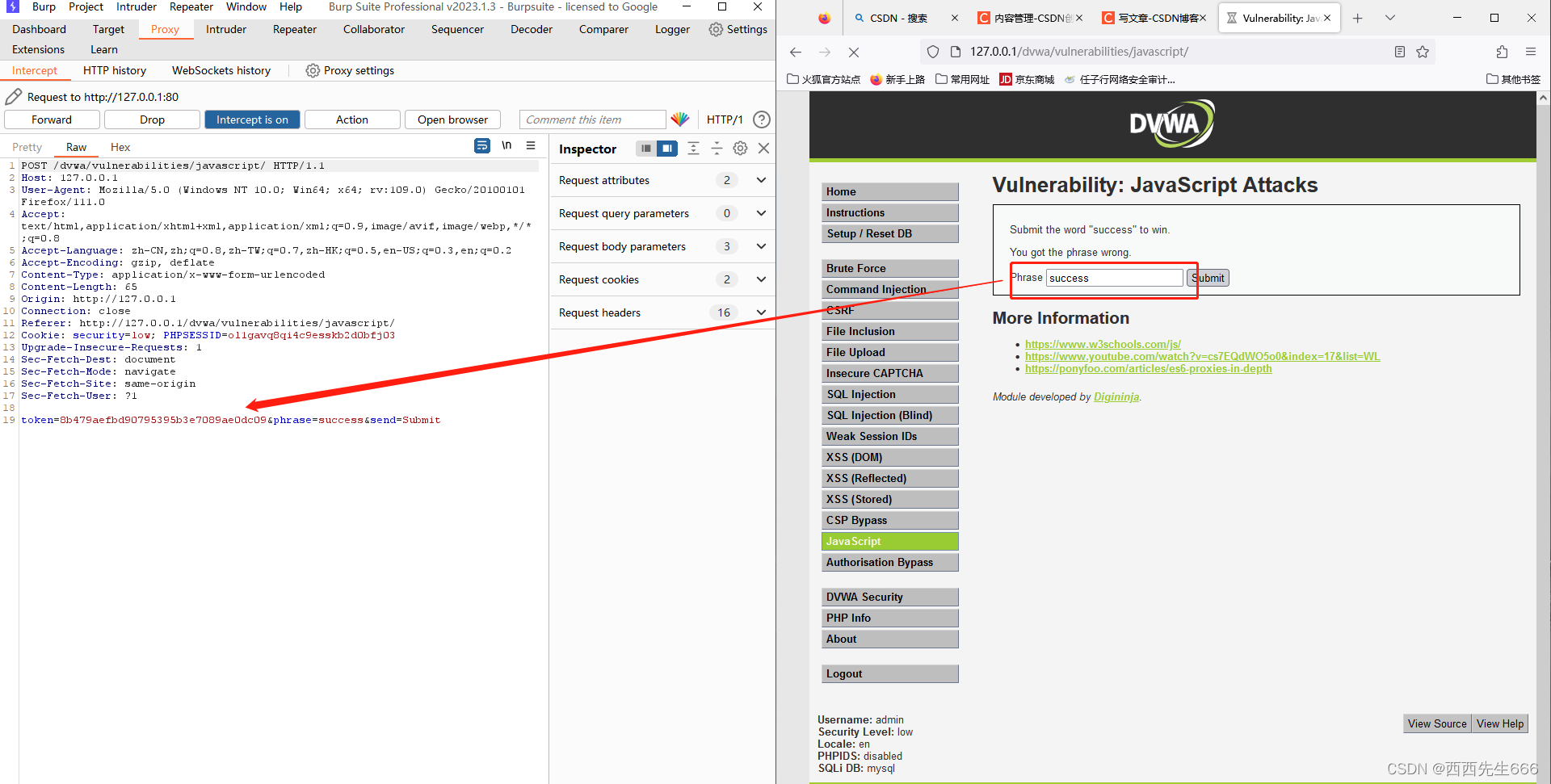Image resolution: width=1551 pixels, height=784 pixels.
Task: Click HTTP/1 protocol selector
Action: (725, 119)
